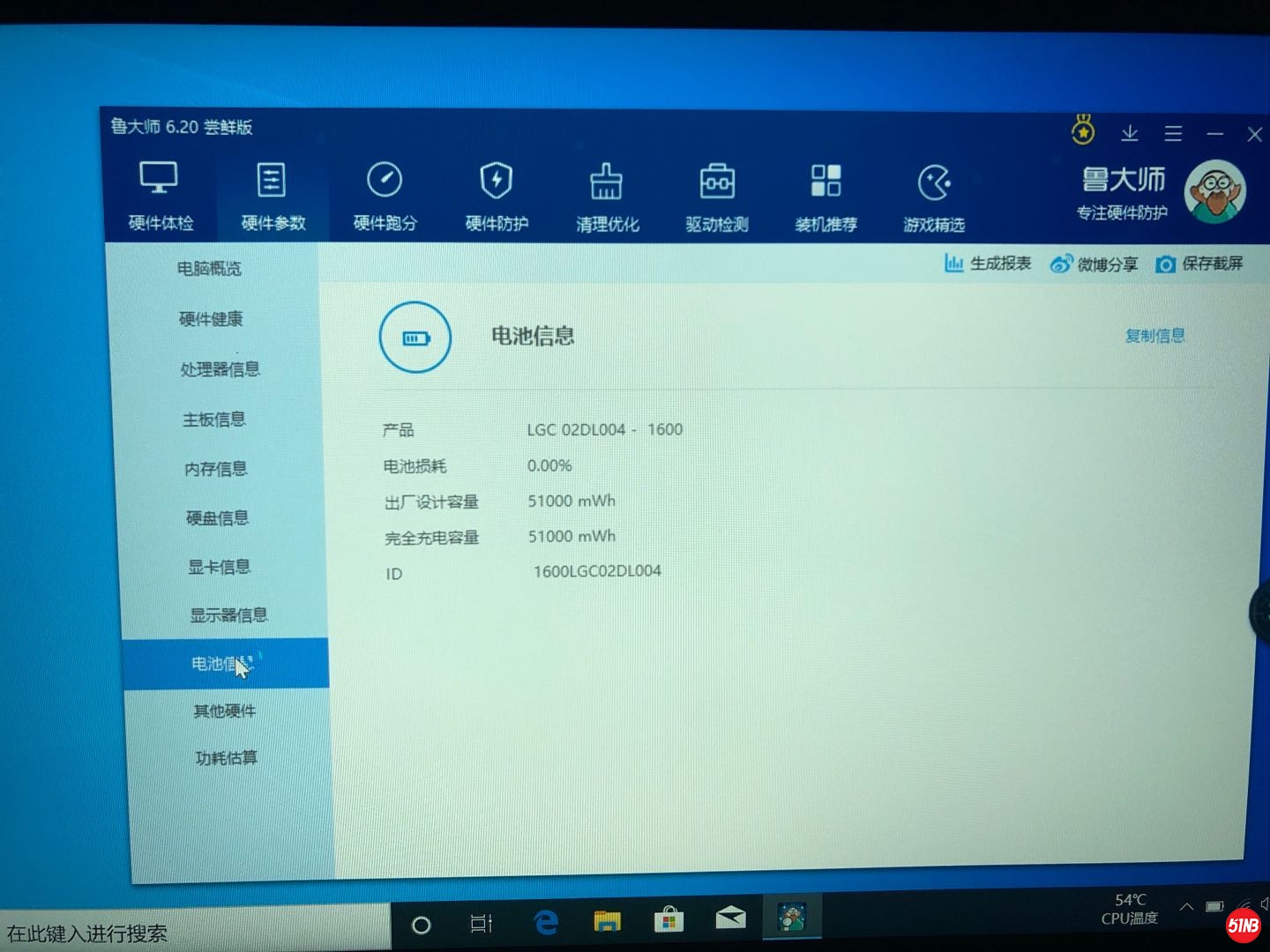Select 处理器信息 in the sidebar
This screenshot has height=952, width=1270.
pyautogui.click(x=221, y=369)
